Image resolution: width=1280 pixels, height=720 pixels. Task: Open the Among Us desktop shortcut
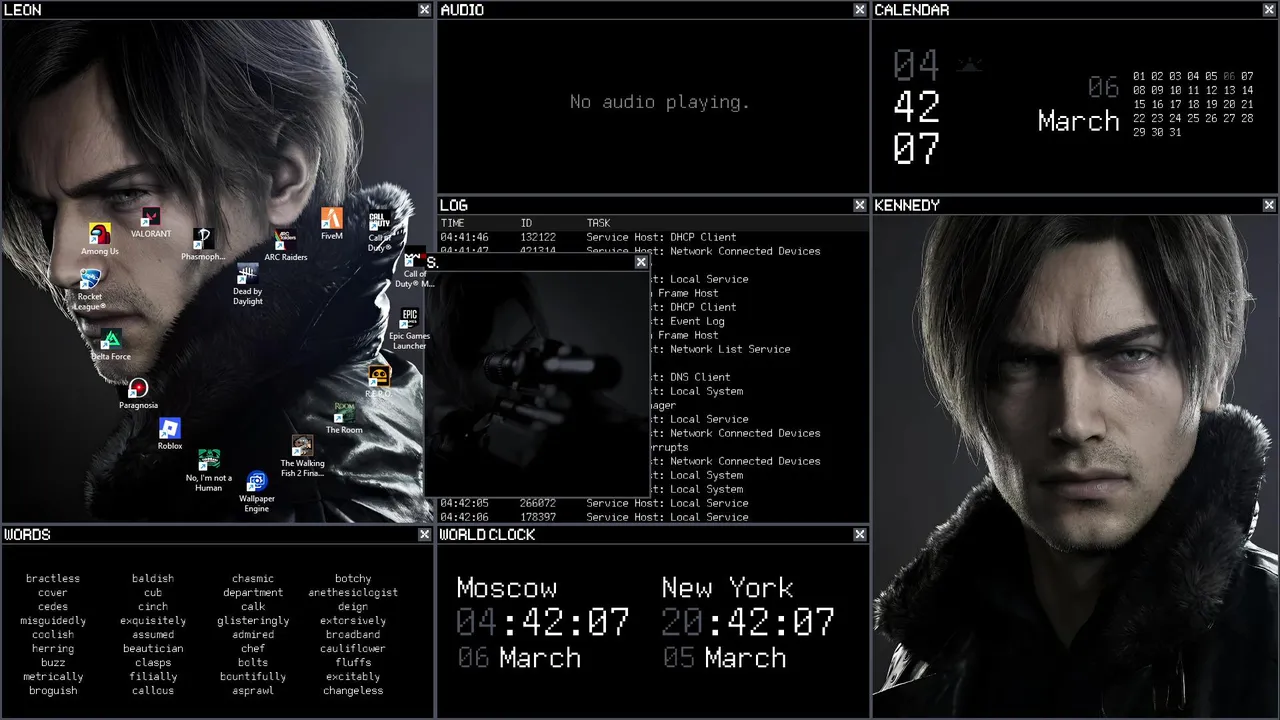pos(100,239)
